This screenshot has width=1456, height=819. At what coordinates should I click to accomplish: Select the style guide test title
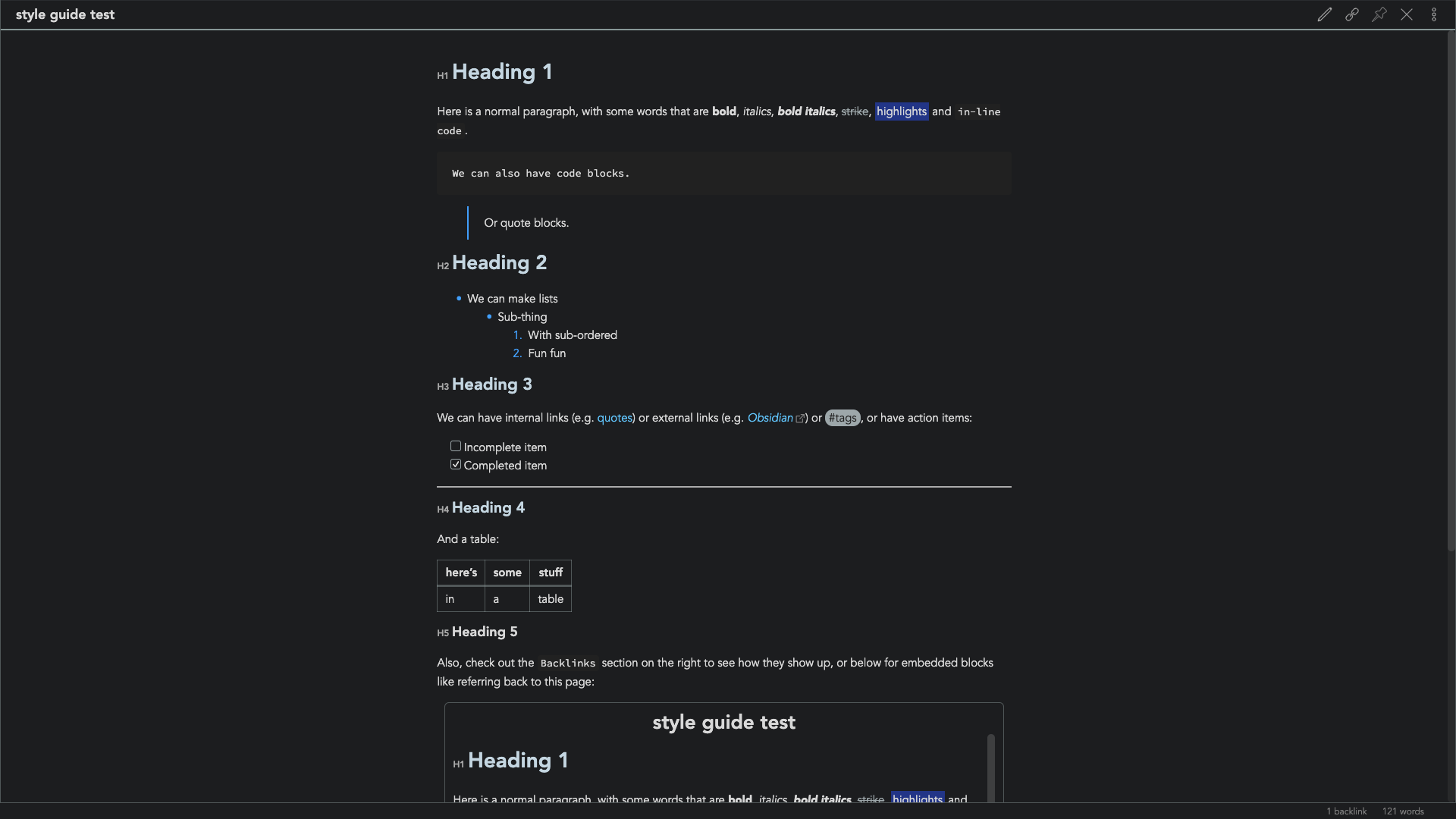coord(64,14)
